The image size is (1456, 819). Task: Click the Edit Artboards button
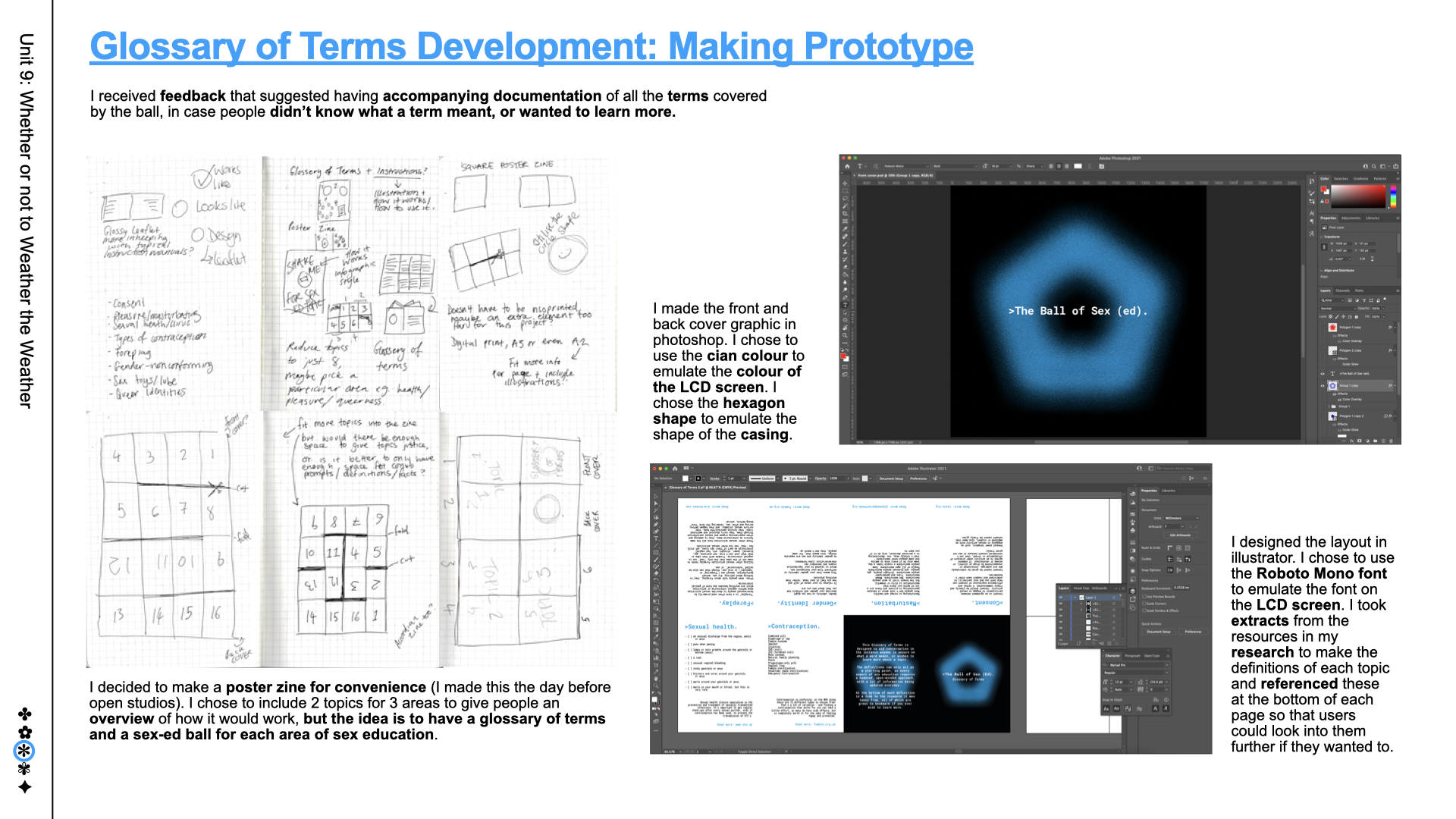1180,535
